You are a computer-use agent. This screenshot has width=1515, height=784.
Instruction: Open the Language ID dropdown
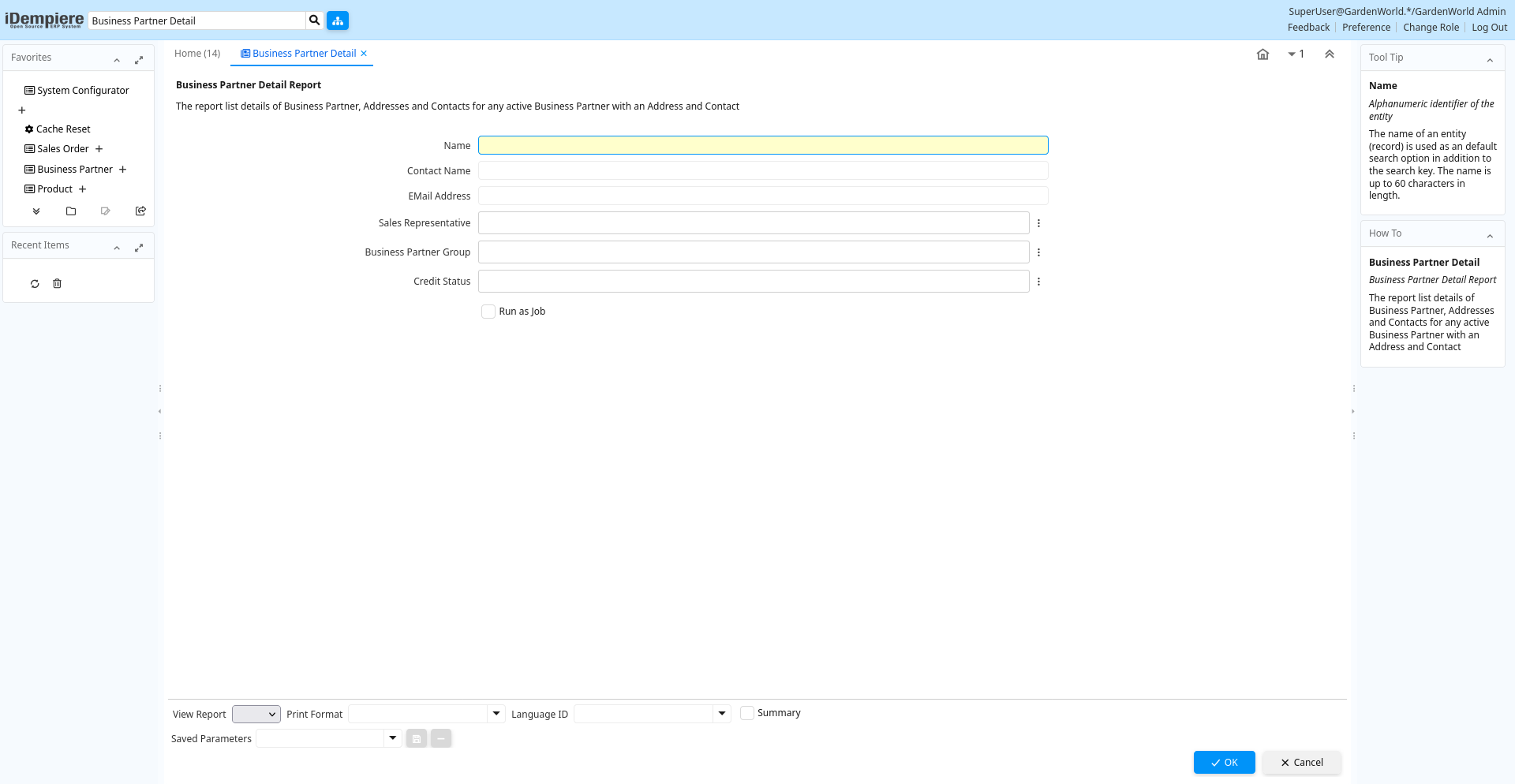click(721, 714)
